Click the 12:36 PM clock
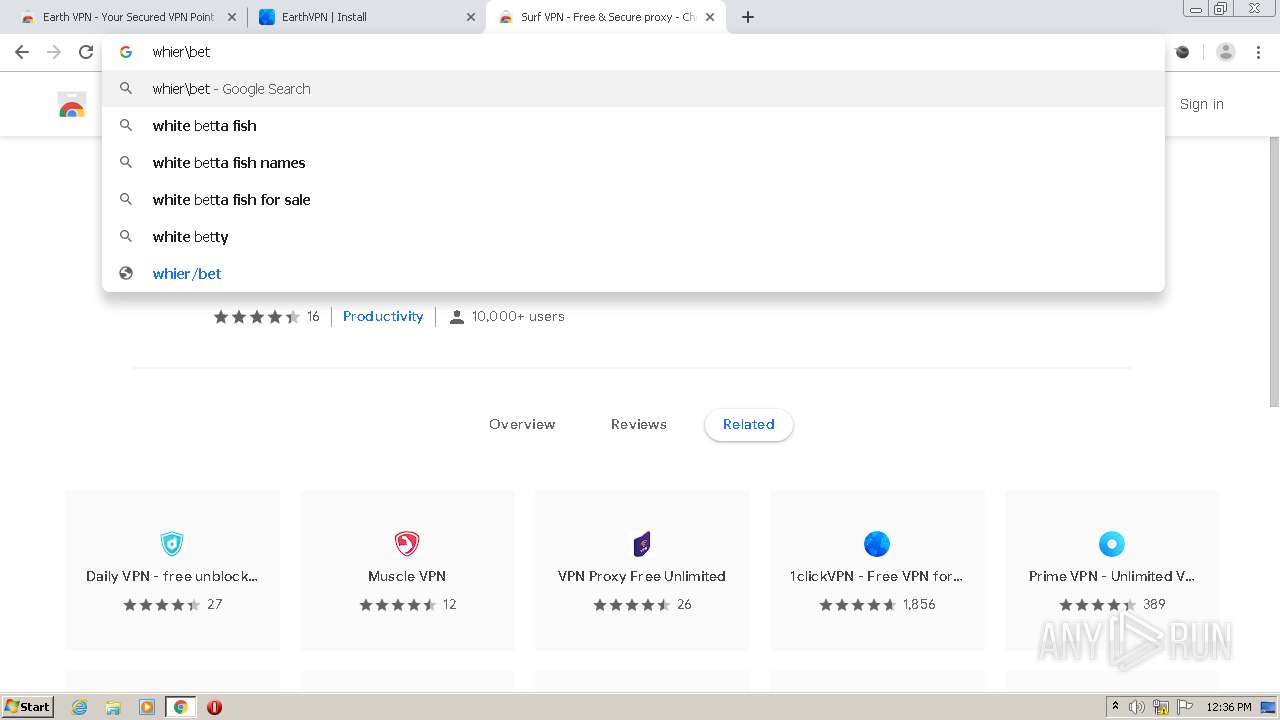 pyautogui.click(x=1229, y=707)
